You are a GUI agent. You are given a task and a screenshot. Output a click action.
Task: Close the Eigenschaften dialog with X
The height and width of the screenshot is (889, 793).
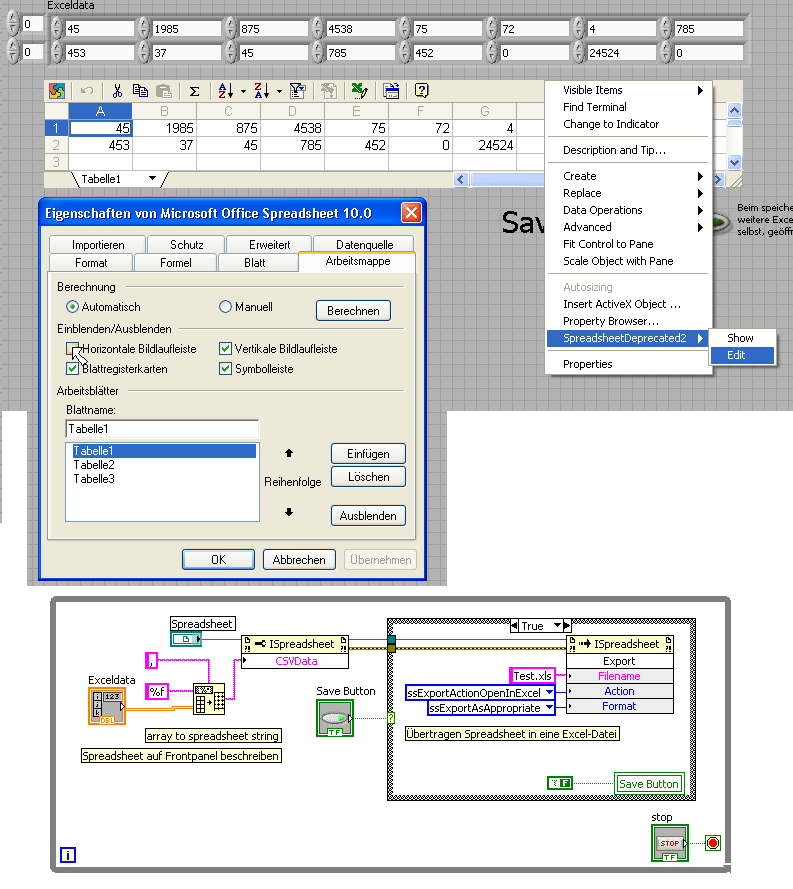(x=411, y=213)
